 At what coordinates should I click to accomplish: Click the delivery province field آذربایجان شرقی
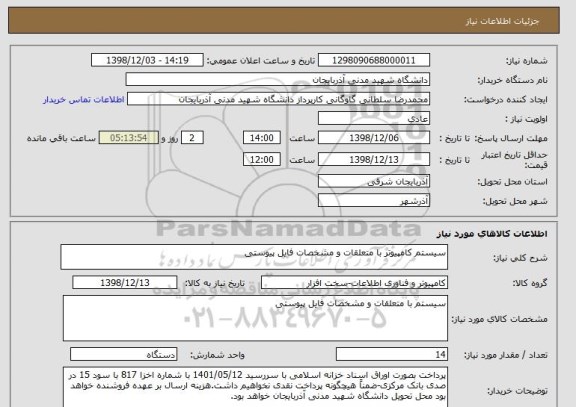click(x=374, y=181)
